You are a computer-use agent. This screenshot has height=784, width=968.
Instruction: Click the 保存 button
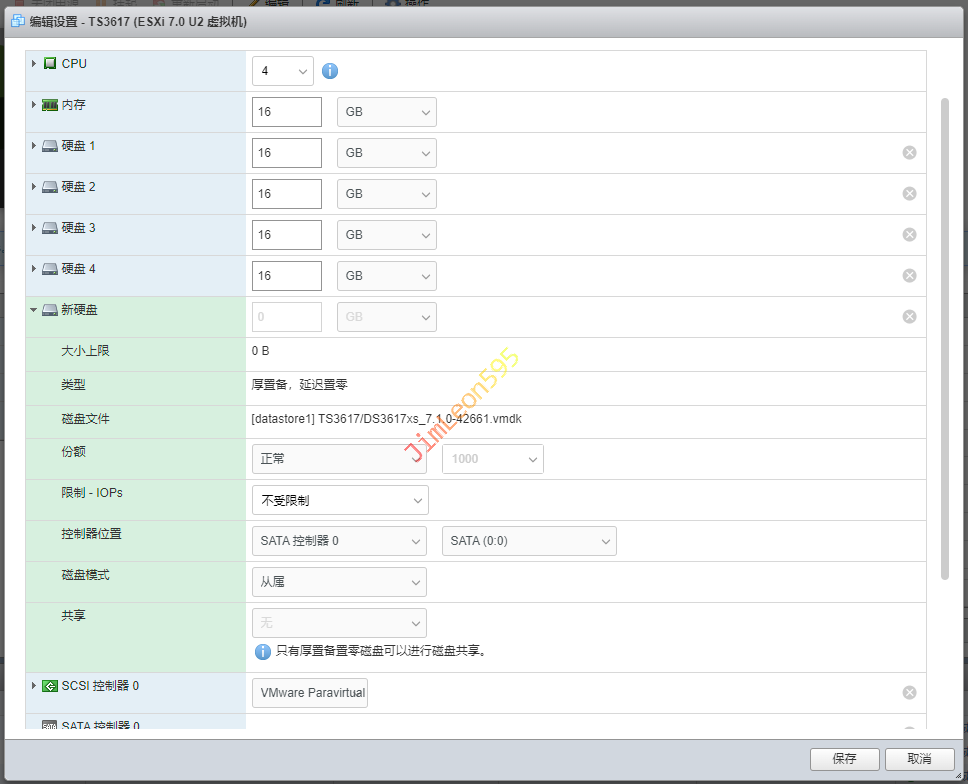(844, 759)
